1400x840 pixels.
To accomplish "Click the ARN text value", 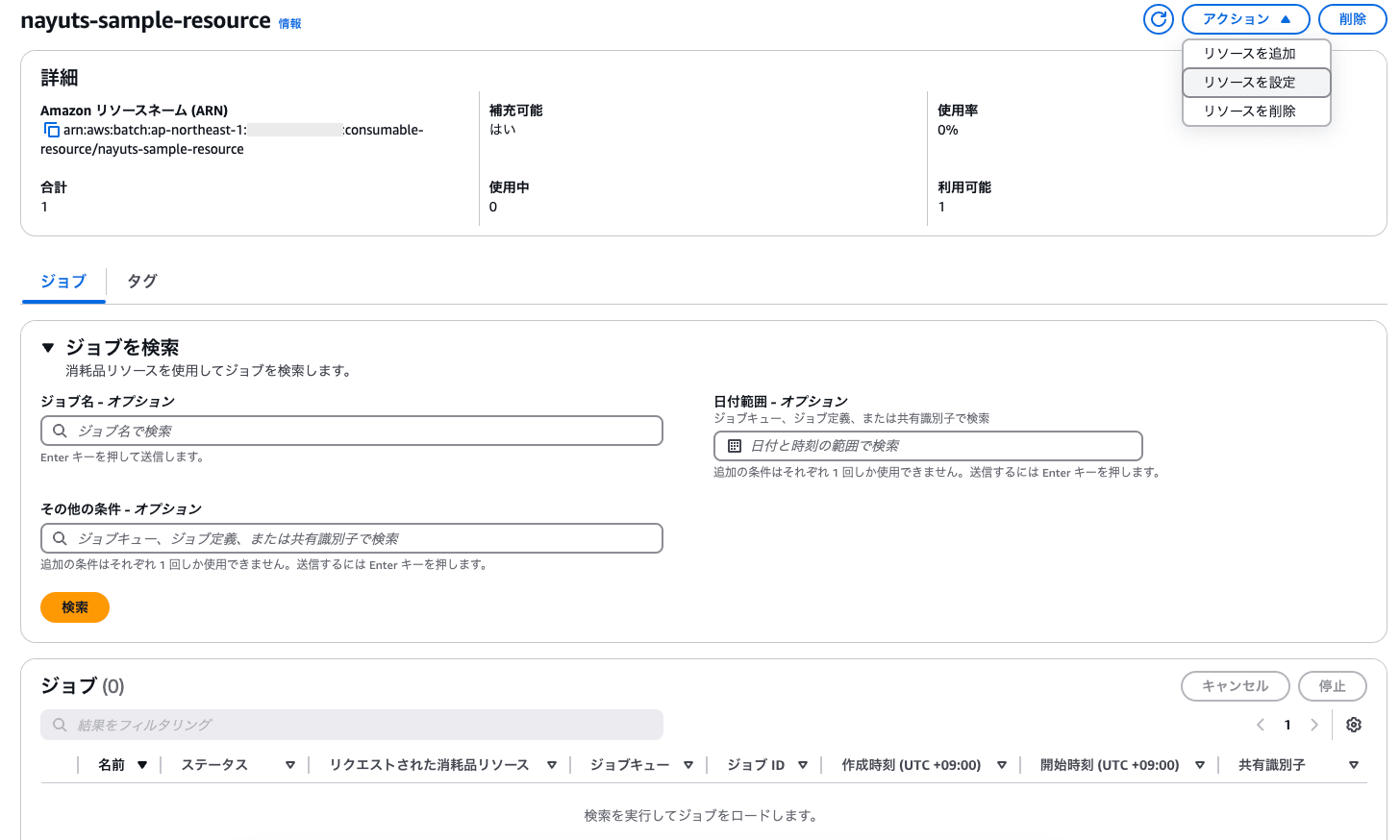I will pos(232,139).
